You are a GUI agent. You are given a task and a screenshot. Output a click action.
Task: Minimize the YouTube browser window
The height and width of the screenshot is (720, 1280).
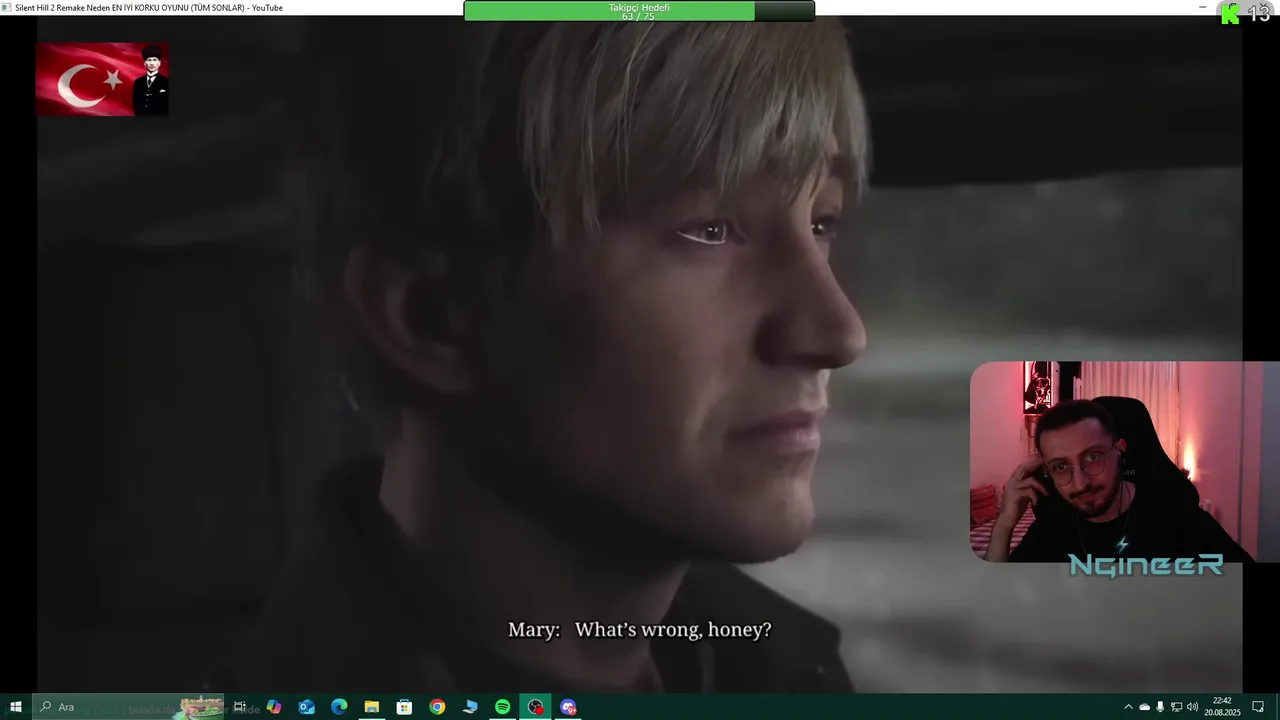(1202, 7)
